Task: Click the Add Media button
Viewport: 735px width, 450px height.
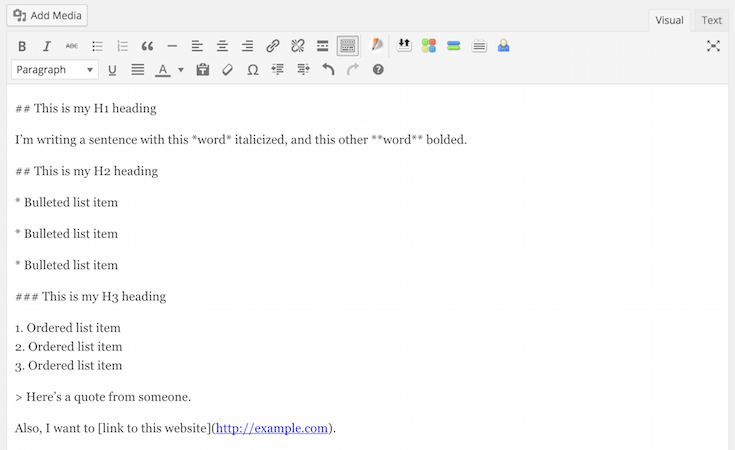Action: tap(47, 15)
